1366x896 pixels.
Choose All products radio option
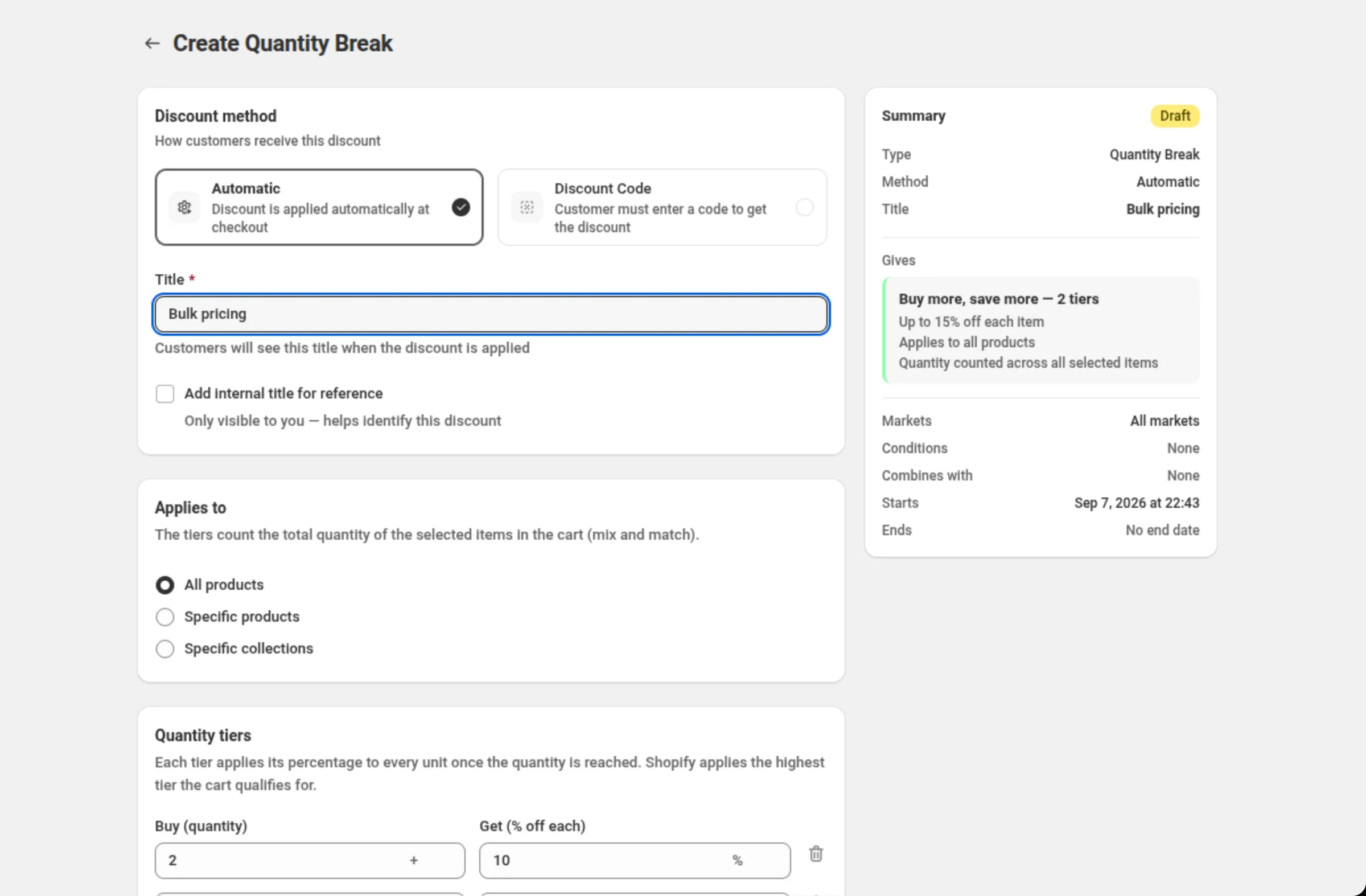coord(164,585)
